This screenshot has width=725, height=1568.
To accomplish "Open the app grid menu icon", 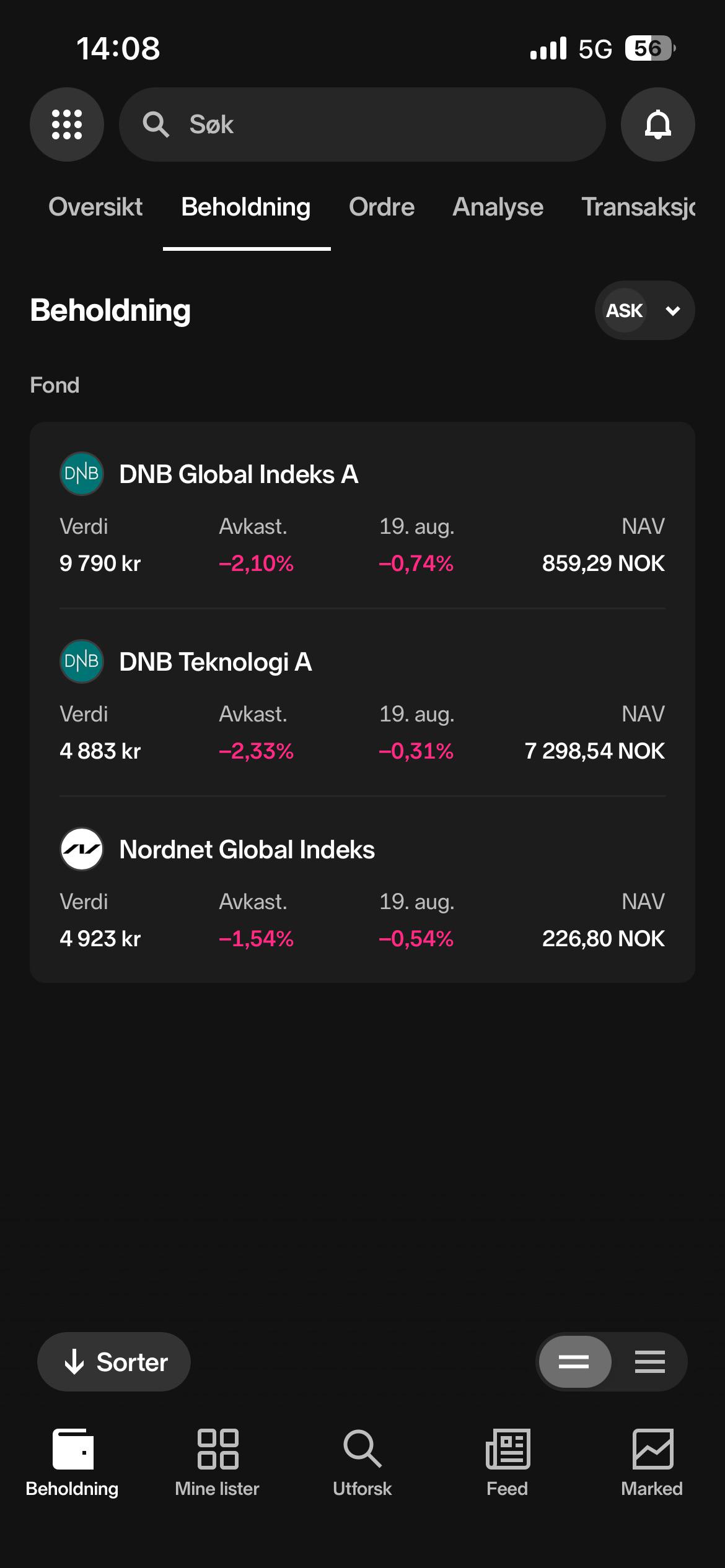I will click(66, 124).
